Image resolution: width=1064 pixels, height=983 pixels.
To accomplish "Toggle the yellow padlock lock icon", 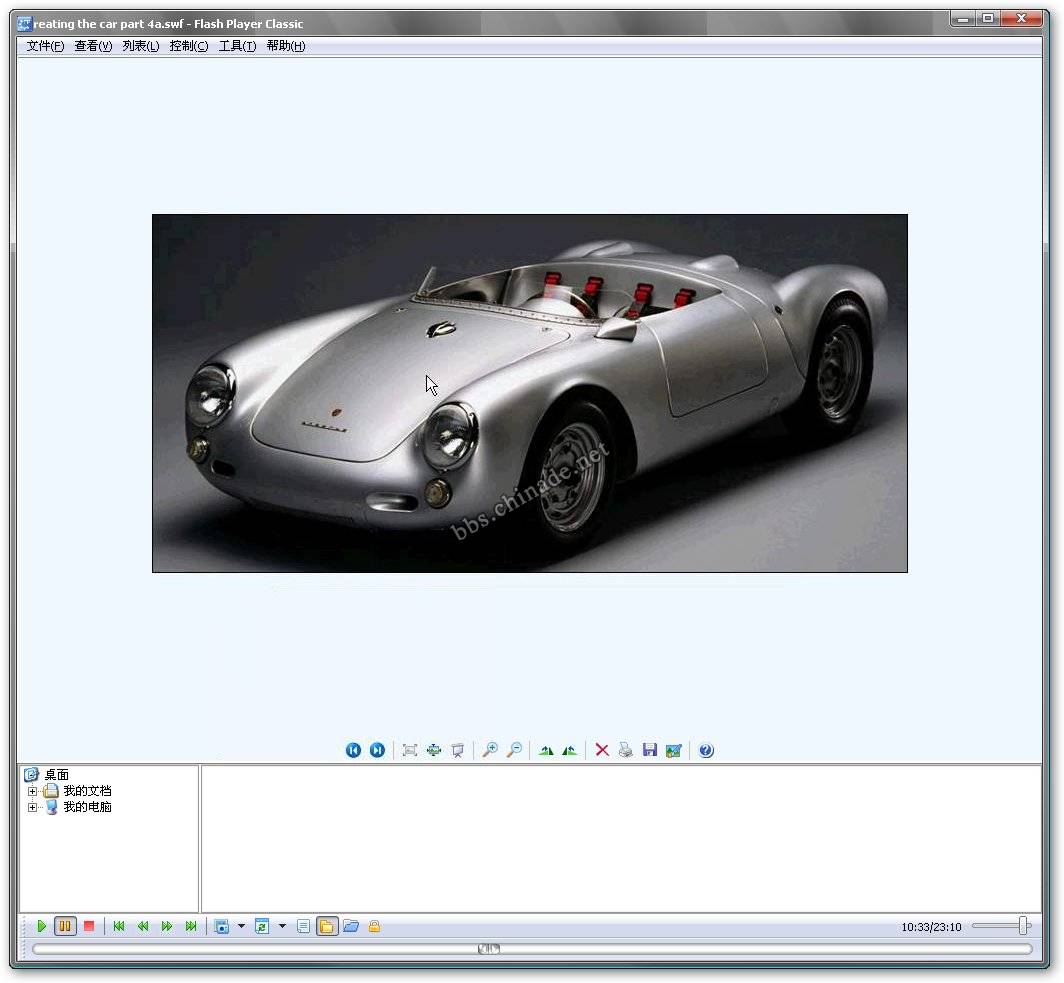I will click(374, 927).
